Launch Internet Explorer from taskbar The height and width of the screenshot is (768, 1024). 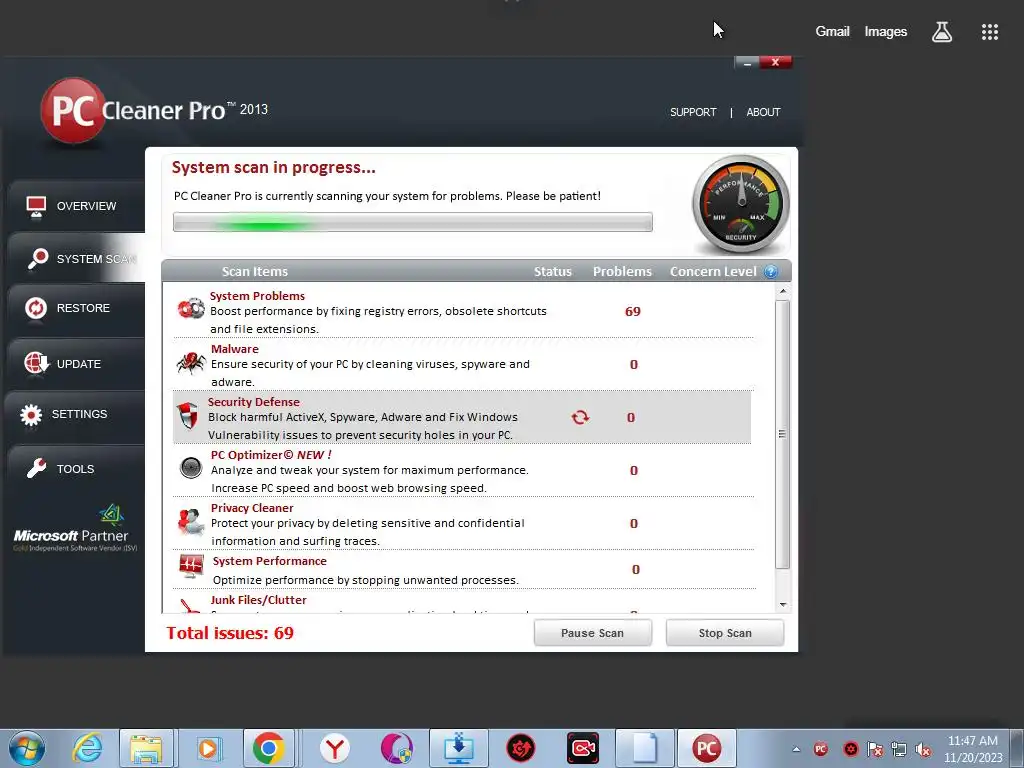(88, 748)
